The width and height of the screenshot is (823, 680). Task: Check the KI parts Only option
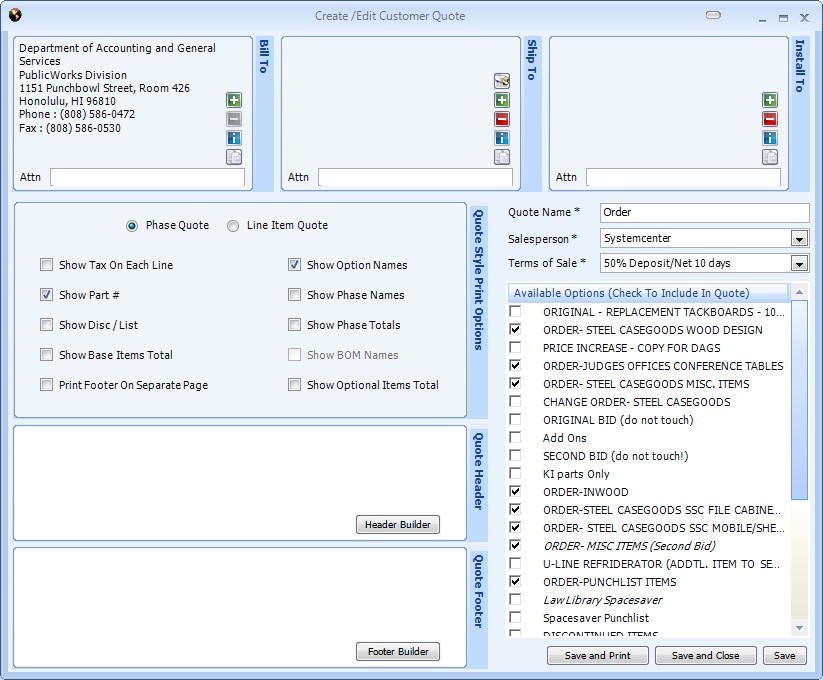[515, 474]
